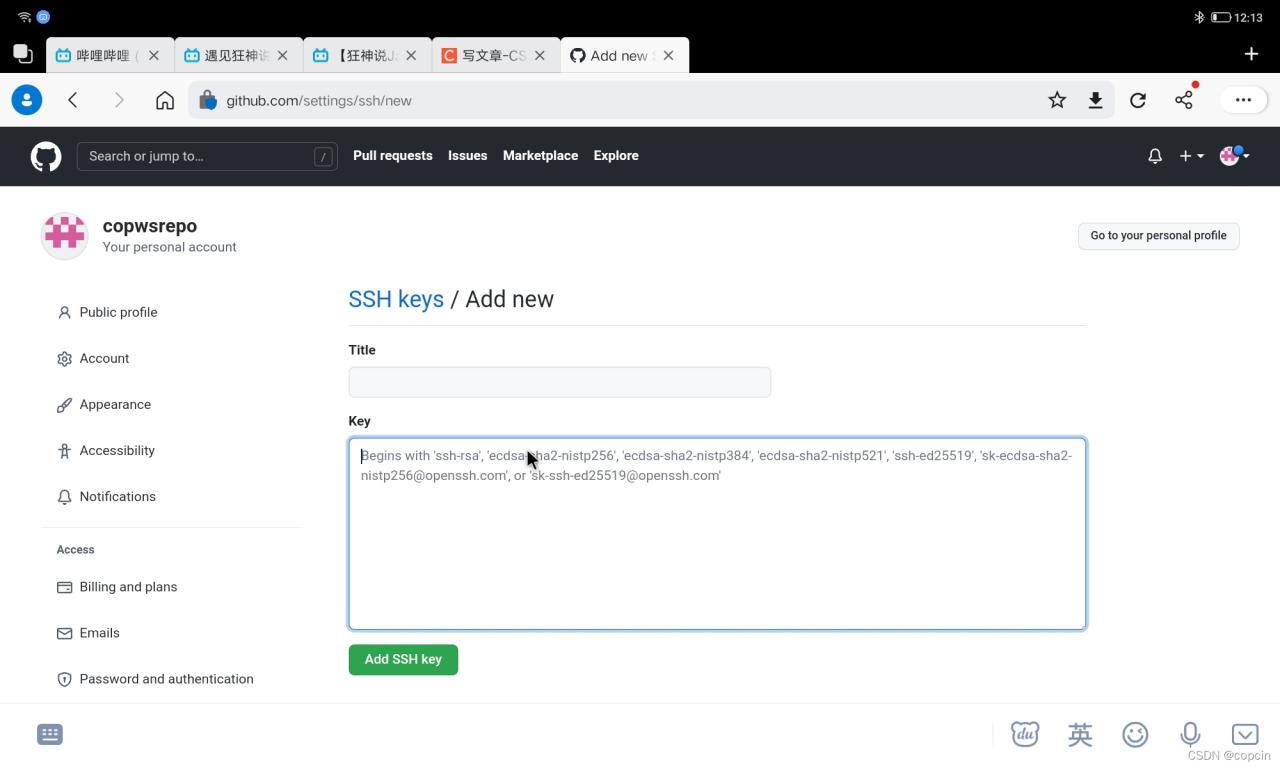Open Appearance settings in sidebar

click(x=115, y=404)
